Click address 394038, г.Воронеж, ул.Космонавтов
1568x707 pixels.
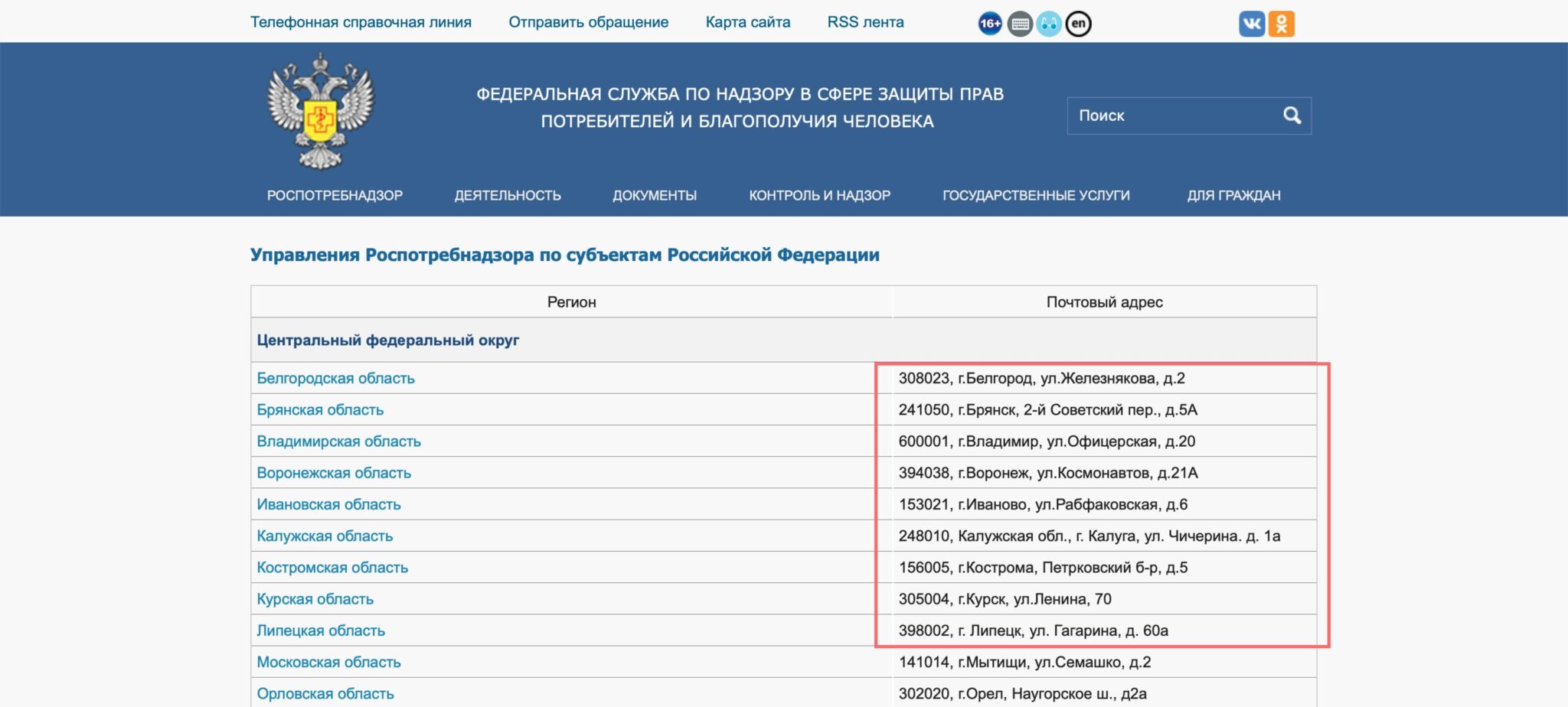click(x=1048, y=473)
